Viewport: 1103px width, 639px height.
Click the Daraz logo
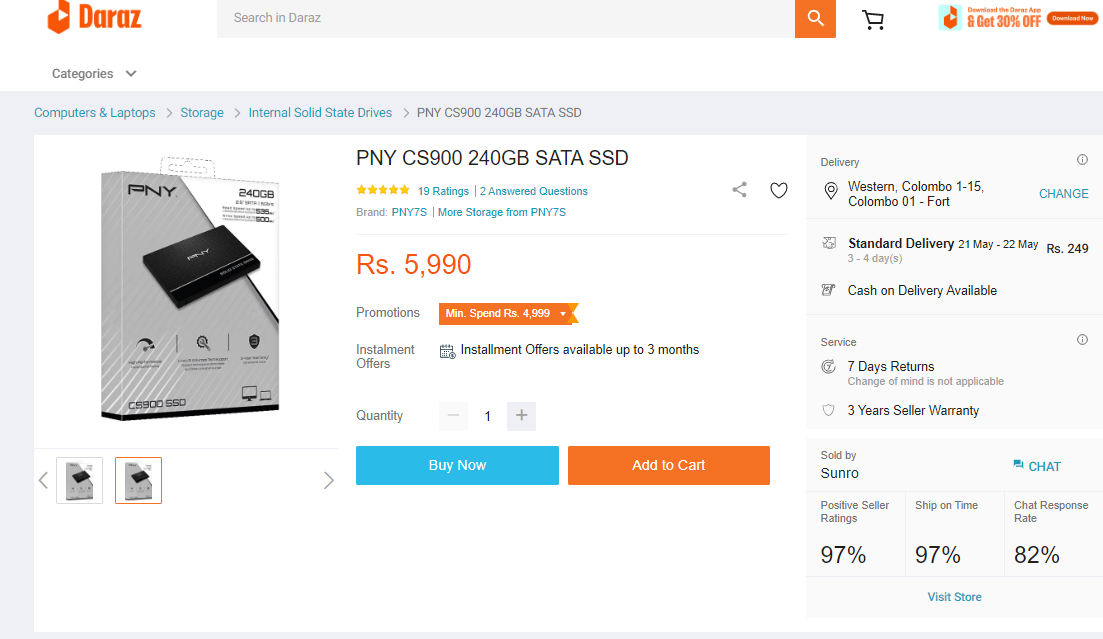(x=94, y=17)
